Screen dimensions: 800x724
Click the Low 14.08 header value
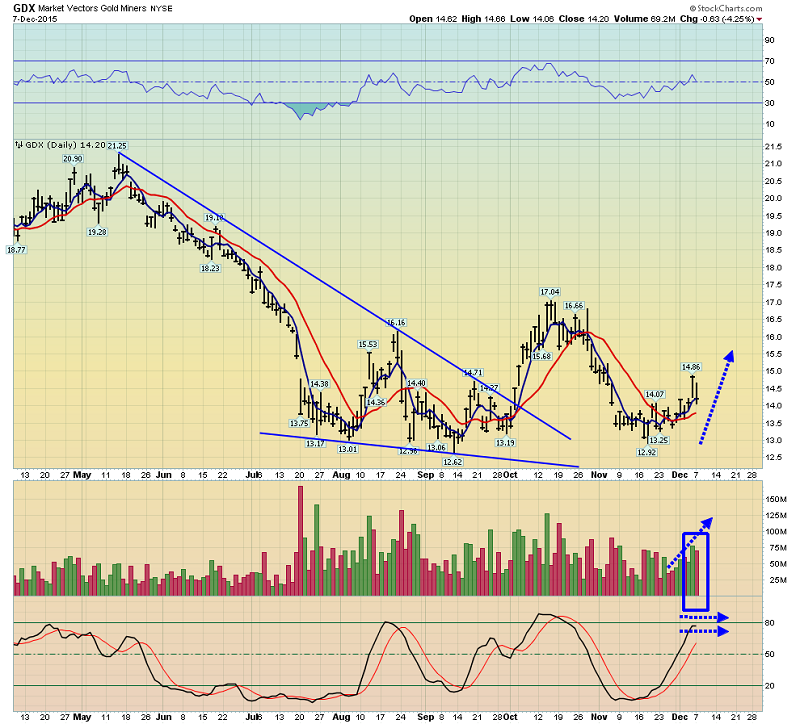tap(532, 19)
